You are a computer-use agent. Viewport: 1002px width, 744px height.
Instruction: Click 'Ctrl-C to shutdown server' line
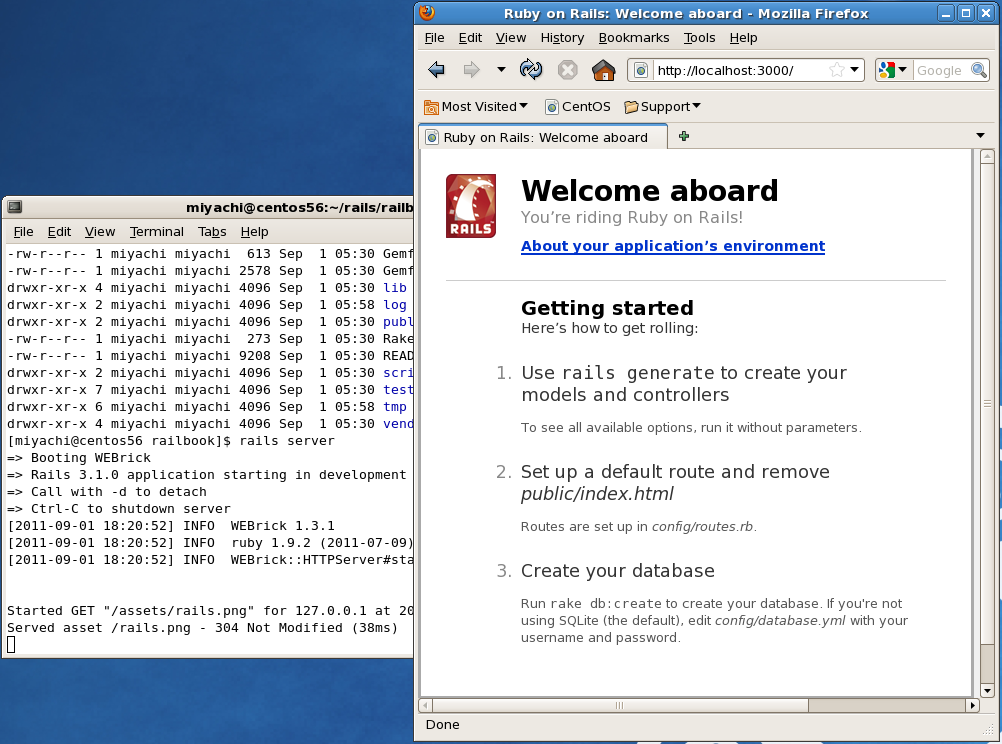click(119, 509)
